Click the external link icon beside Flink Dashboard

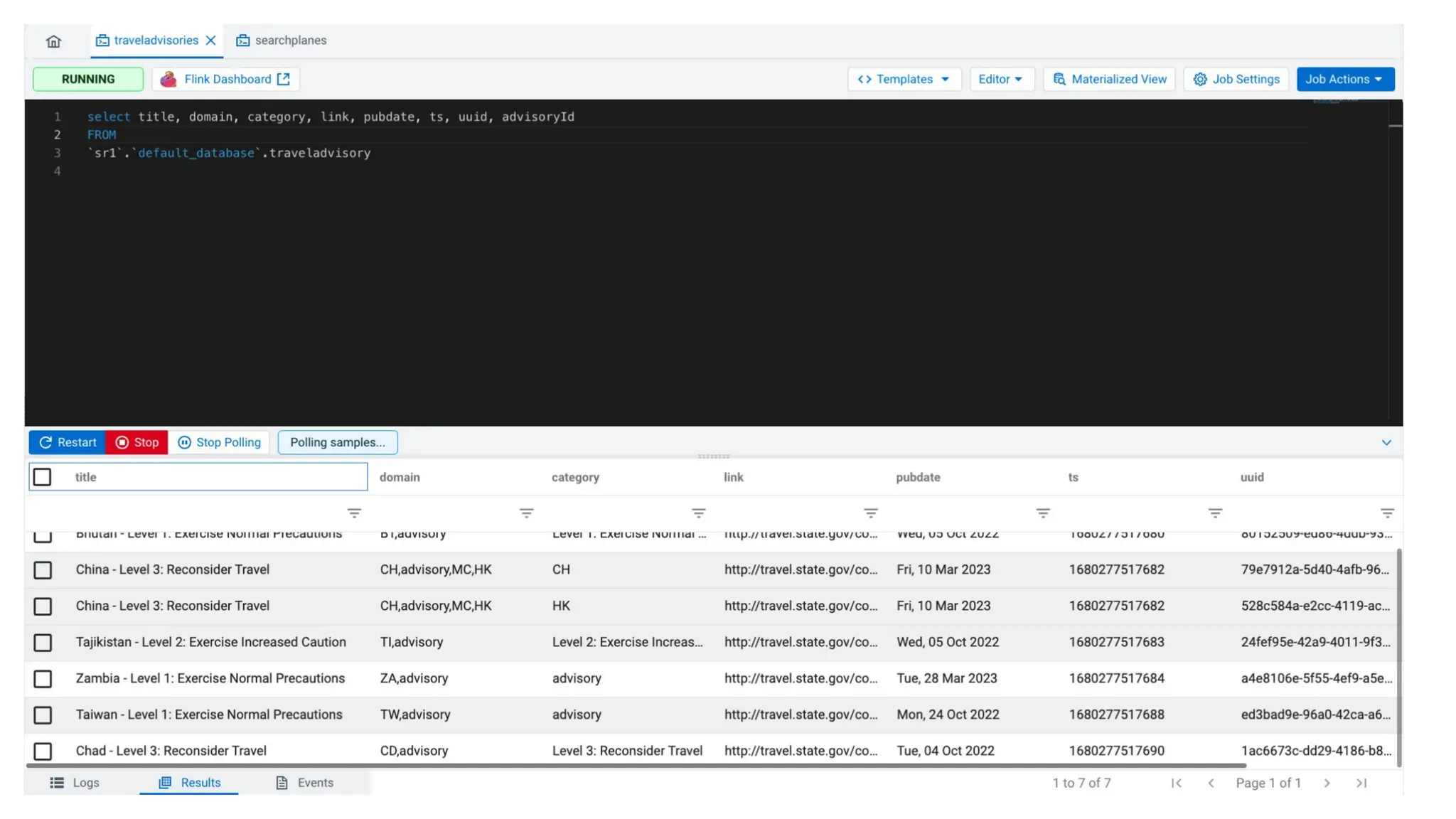click(284, 79)
